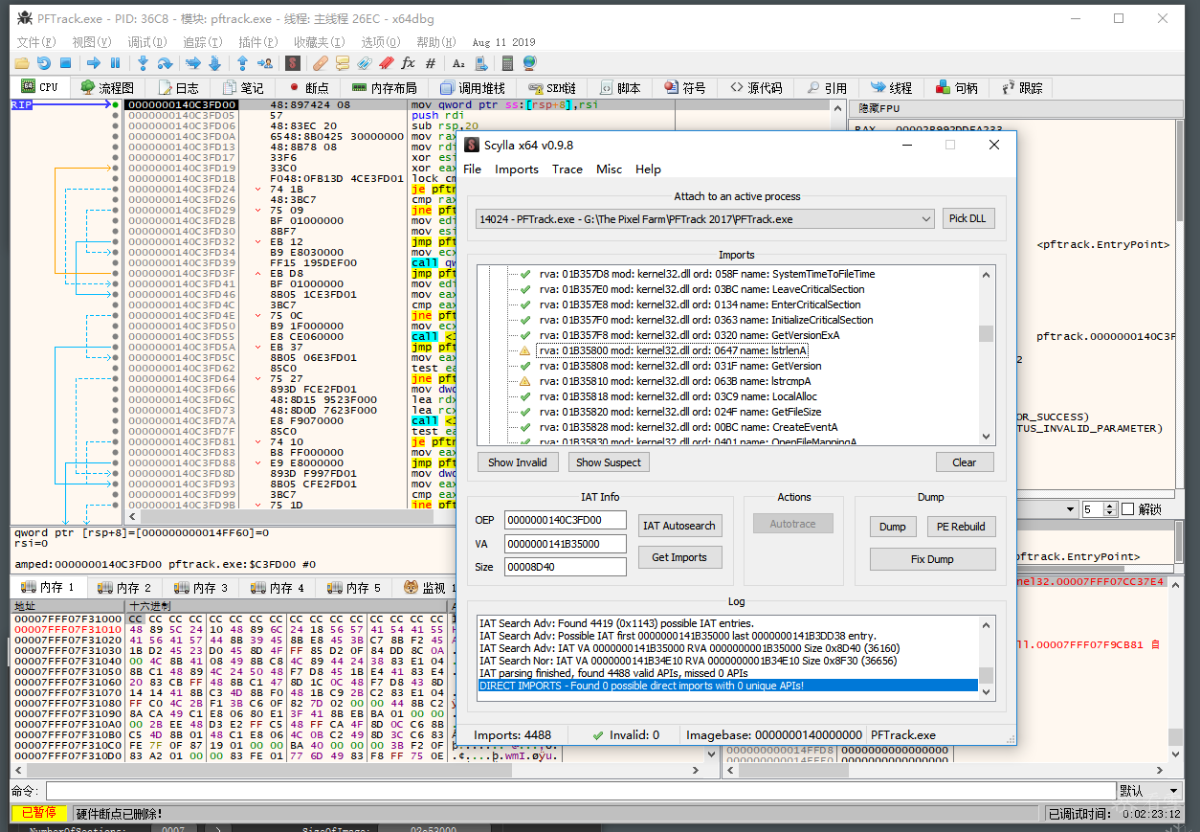Screen dimensions: 1200x832
Task: Open Scylla Misc menu
Action: point(609,169)
